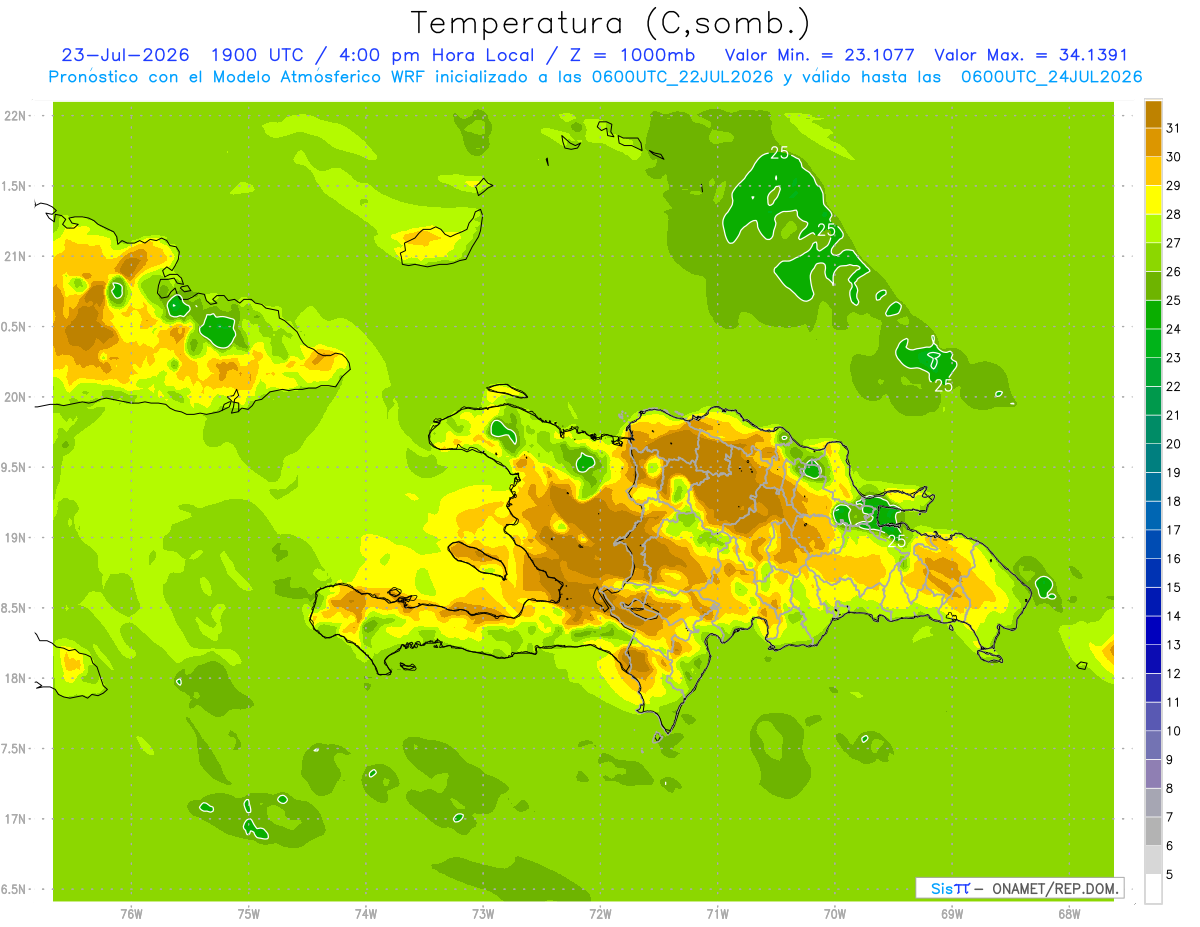Screen dimensions: 1200x927
Task: Click the 'SisTT – ONAMET/REP.DOM.' logo box
Action: coord(1020,888)
